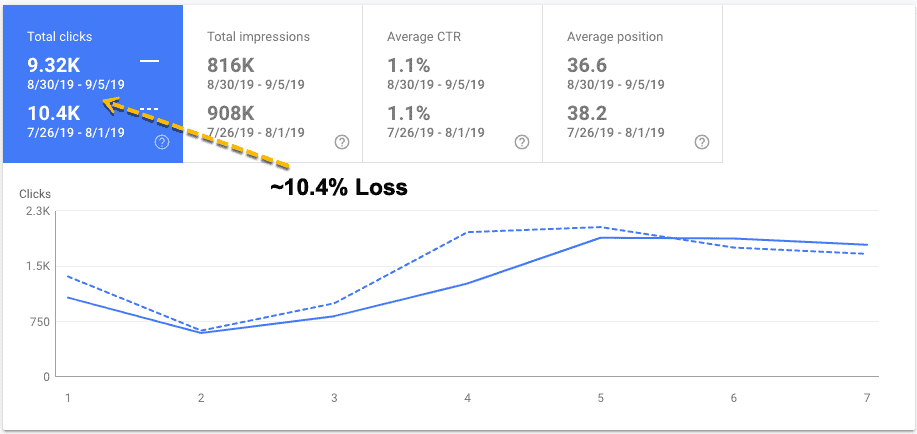Toggle the Total impressions metric card
917x434 pixels.
point(273,84)
